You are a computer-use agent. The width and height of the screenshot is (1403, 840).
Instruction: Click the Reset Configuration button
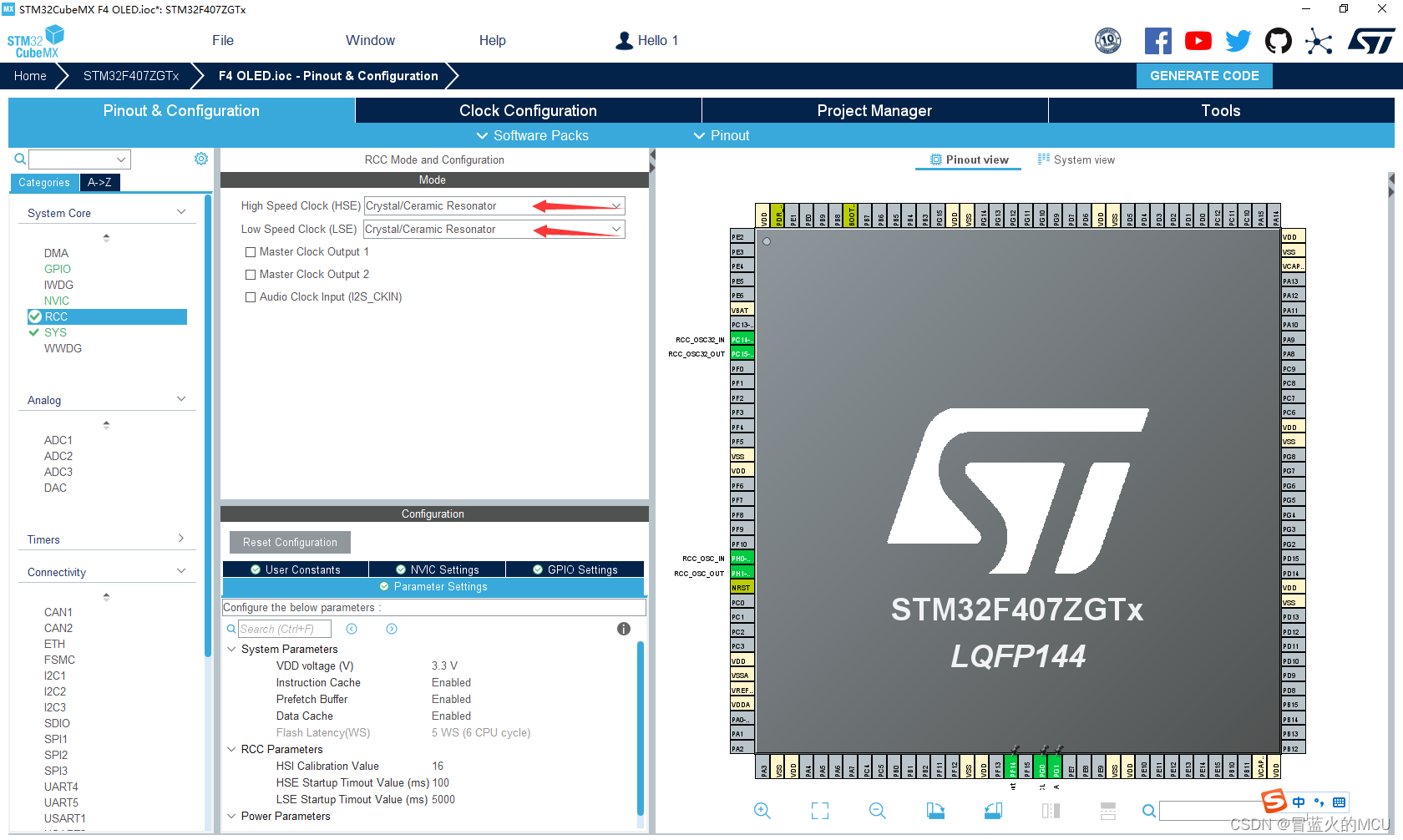(x=290, y=542)
